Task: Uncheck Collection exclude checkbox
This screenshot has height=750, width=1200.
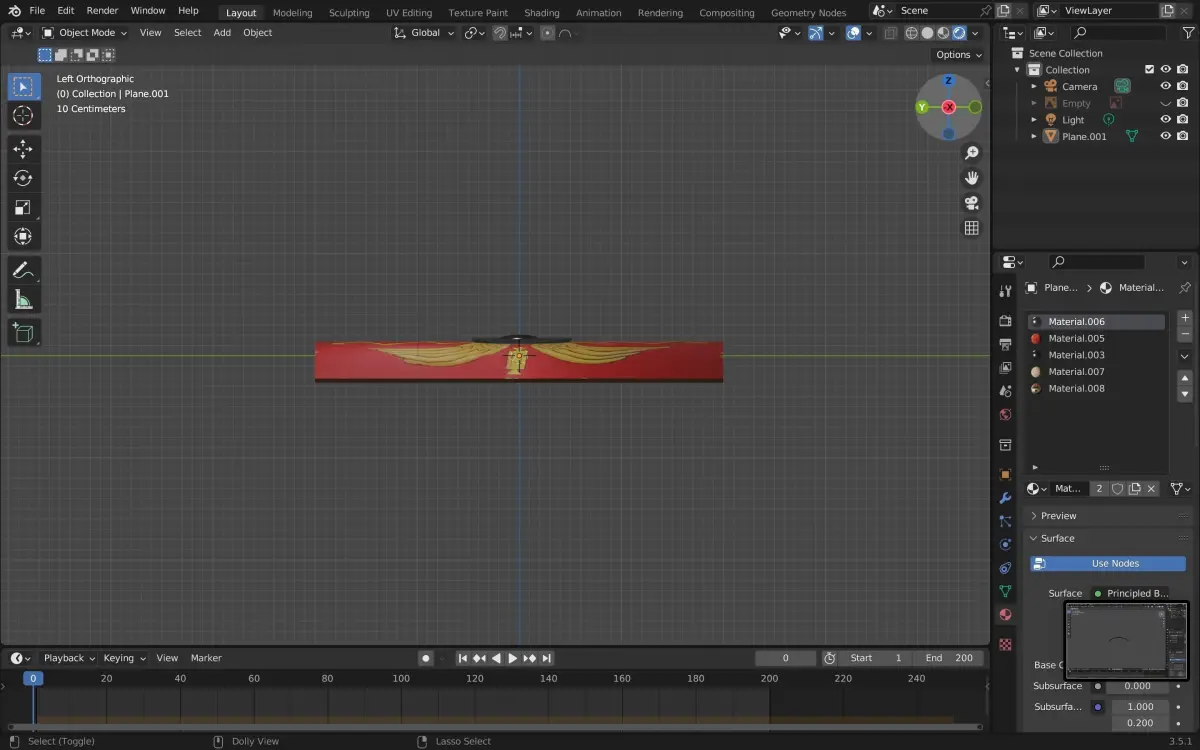Action: click(x=1149, y=70)
